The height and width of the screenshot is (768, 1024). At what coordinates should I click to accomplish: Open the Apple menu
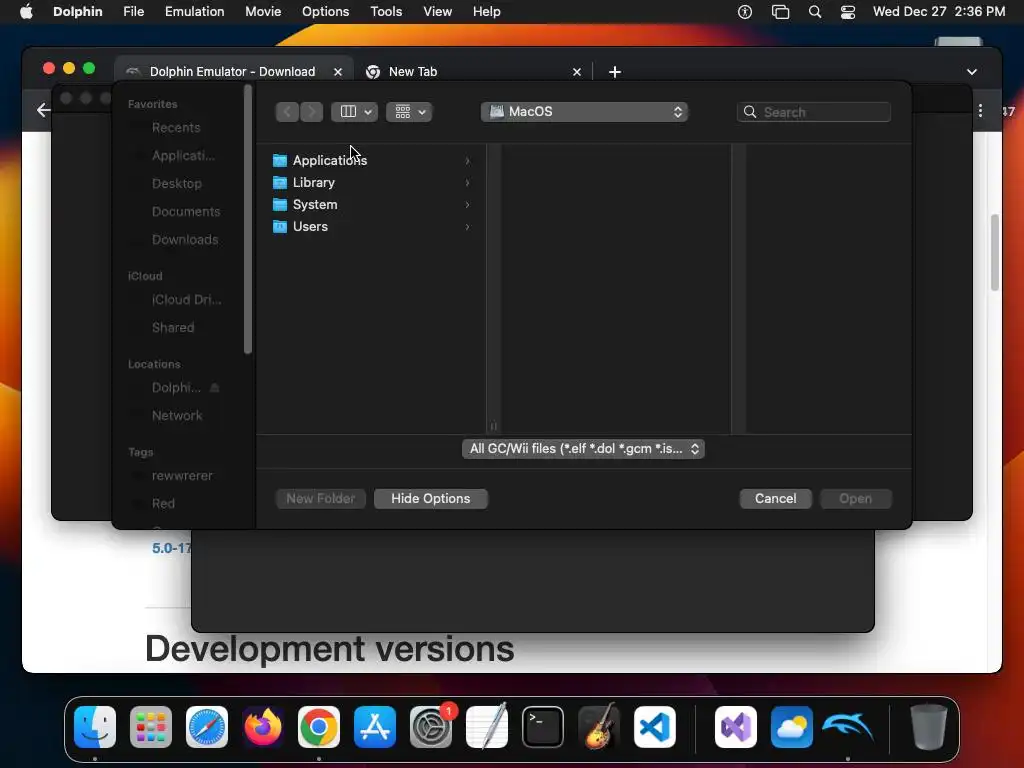coord(26,12)
